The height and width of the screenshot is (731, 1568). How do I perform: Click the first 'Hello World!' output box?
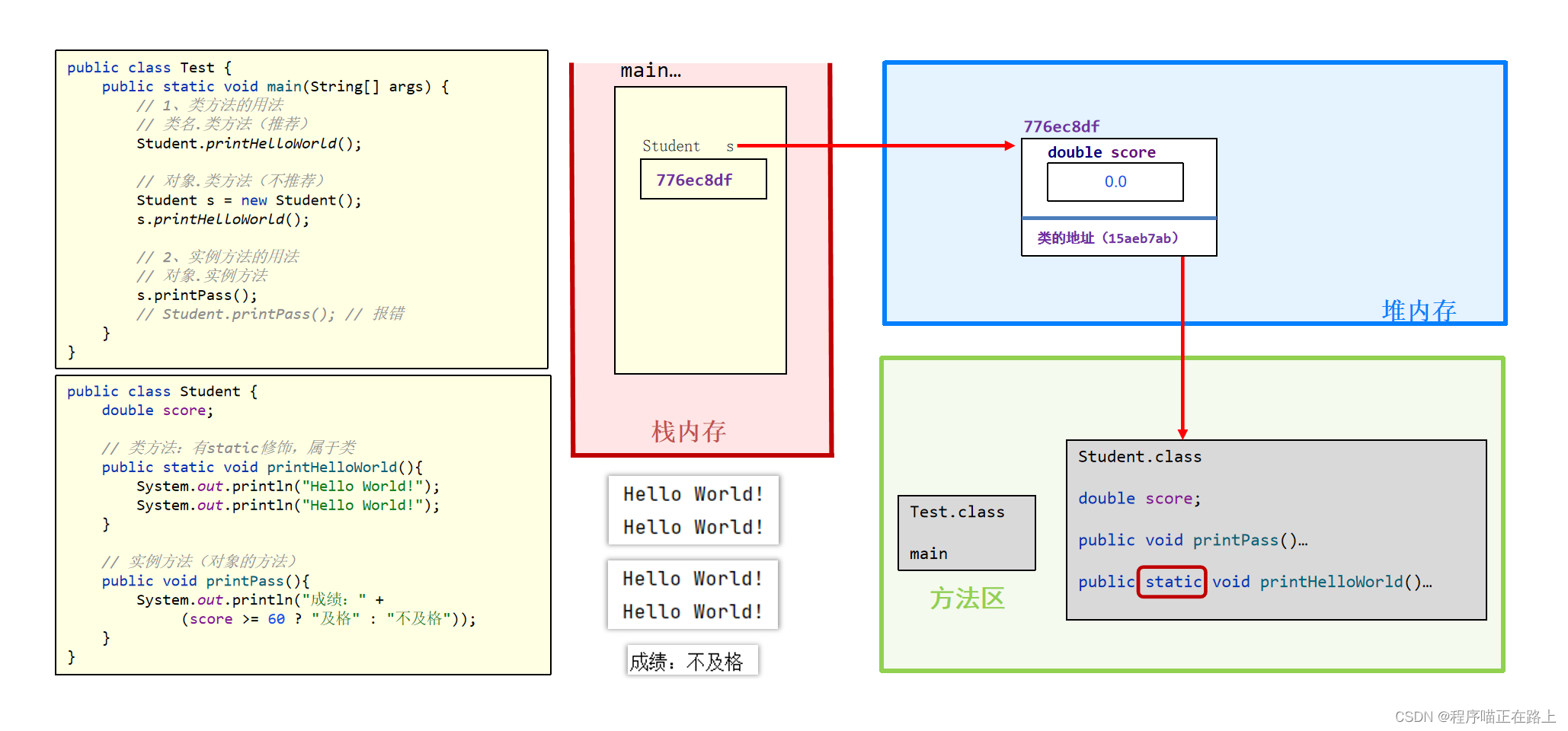[x=693, y=510]
